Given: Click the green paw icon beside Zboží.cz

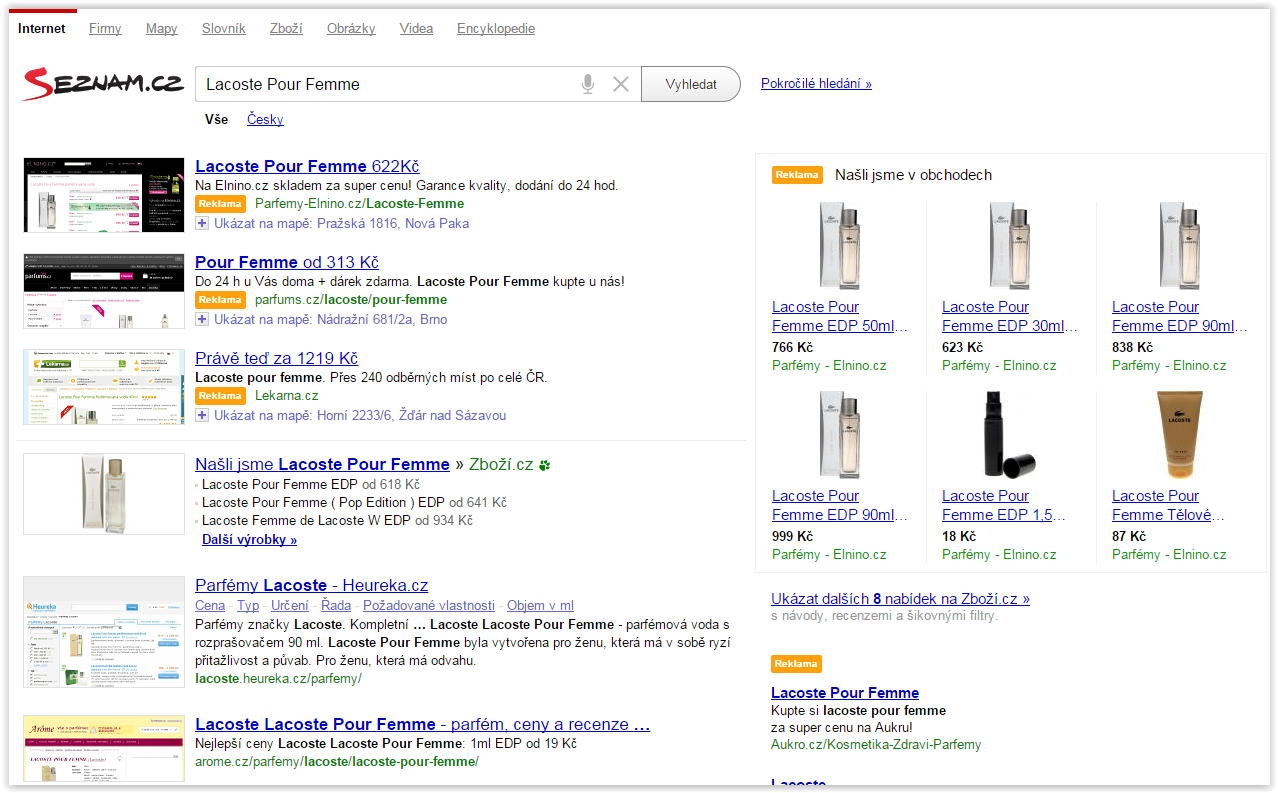Looking at the screenshot, I should tap(545, 465).
